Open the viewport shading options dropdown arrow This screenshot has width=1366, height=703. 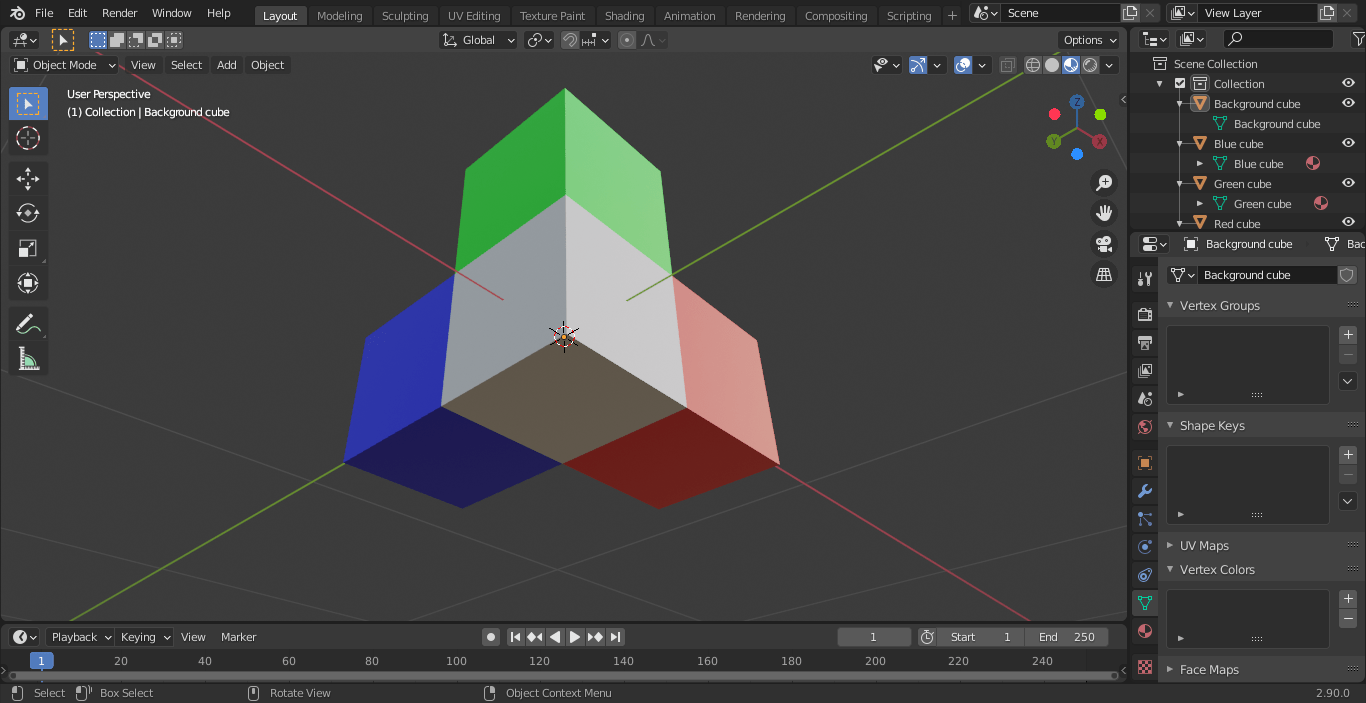(1110, 65)
